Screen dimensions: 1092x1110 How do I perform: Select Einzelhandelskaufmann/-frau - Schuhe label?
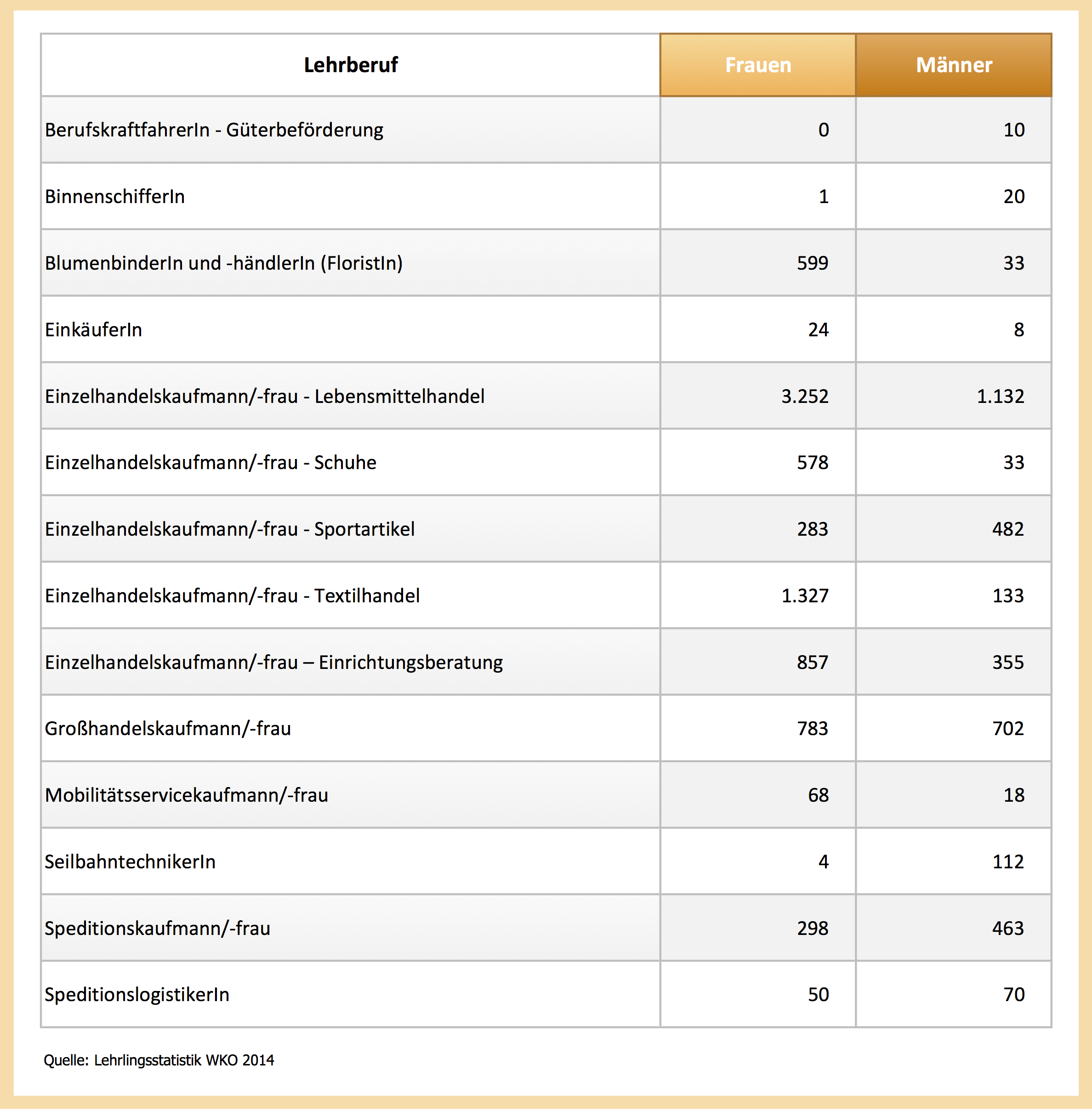click(210, 463)
